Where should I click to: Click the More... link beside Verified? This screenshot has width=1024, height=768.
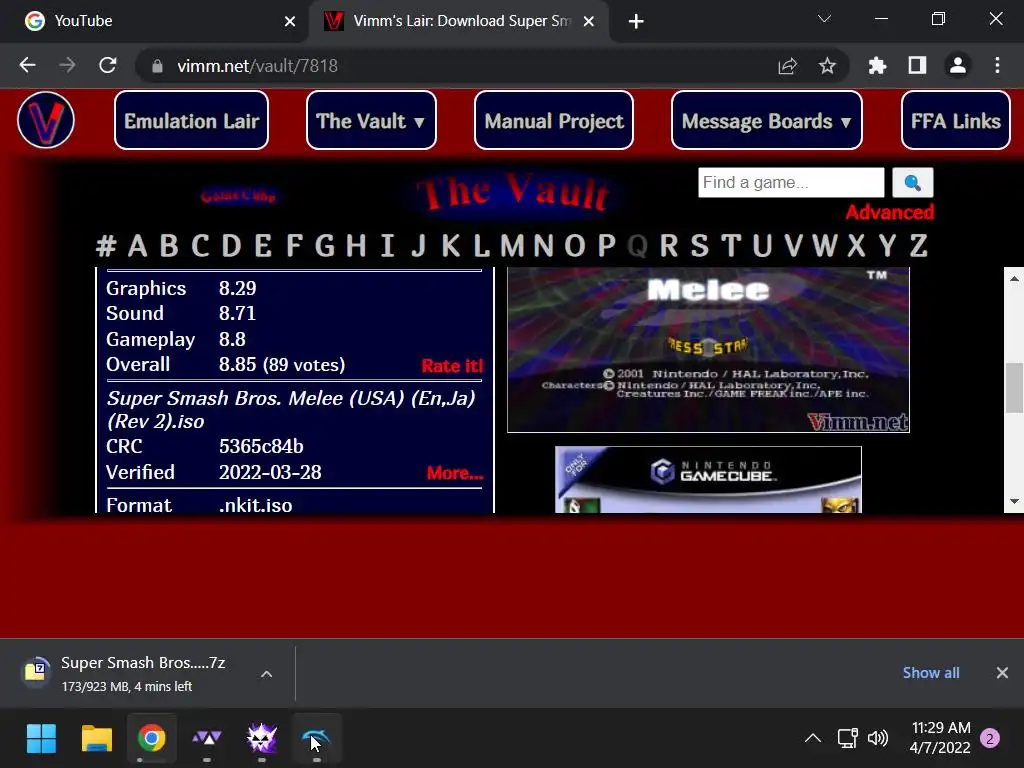[455, 473]
